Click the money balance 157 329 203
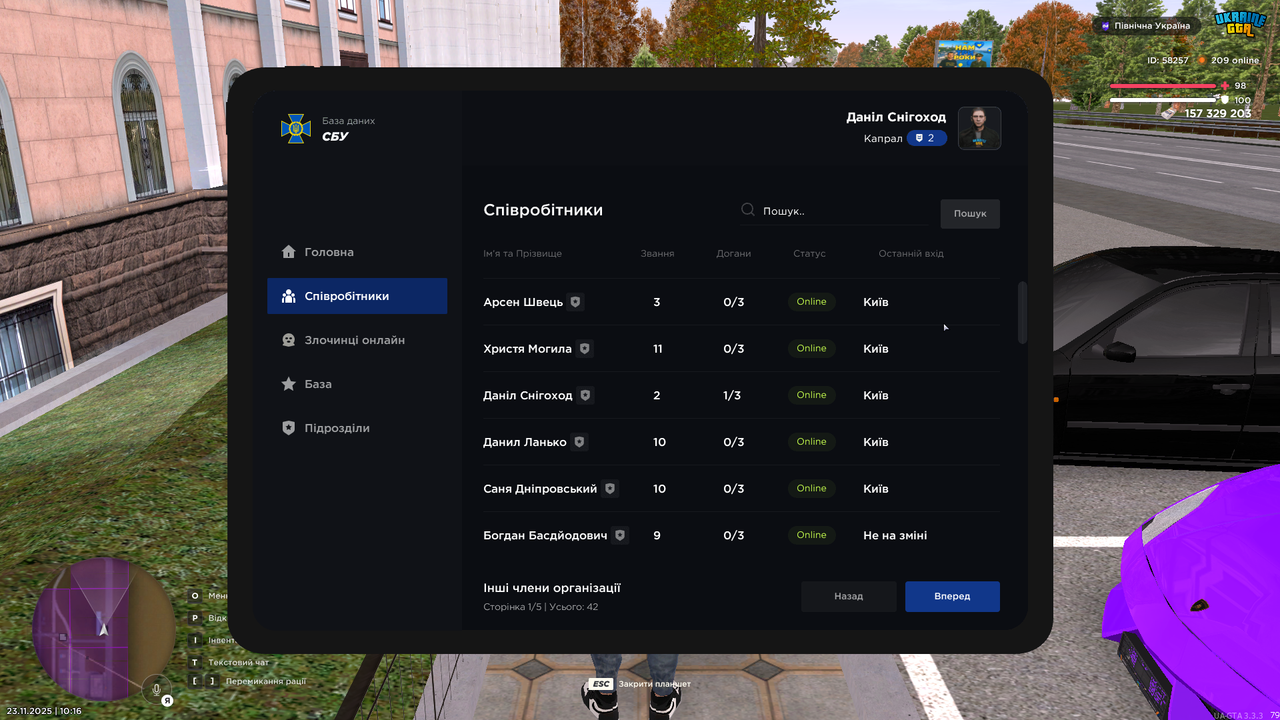Screen dimensions: 1280x720 coord(1218,114)
